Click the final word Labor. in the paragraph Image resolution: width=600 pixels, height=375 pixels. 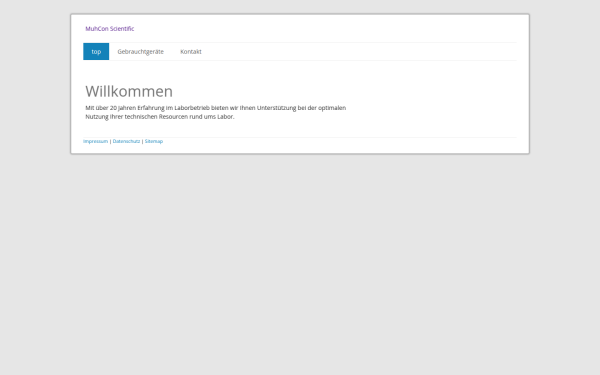[x=226, y=117]
